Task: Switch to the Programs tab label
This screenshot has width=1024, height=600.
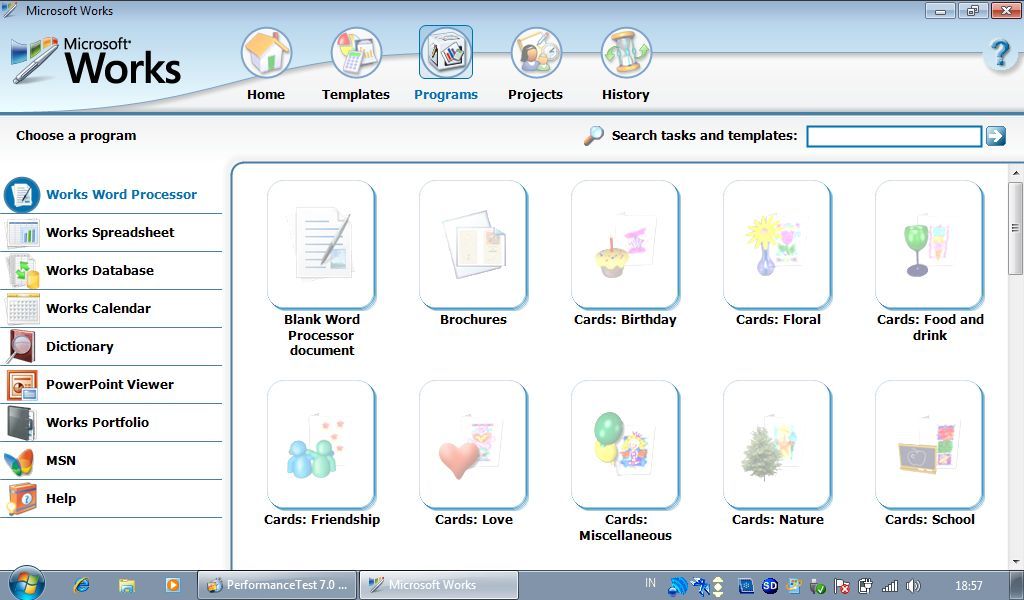Action: [446, 95]
